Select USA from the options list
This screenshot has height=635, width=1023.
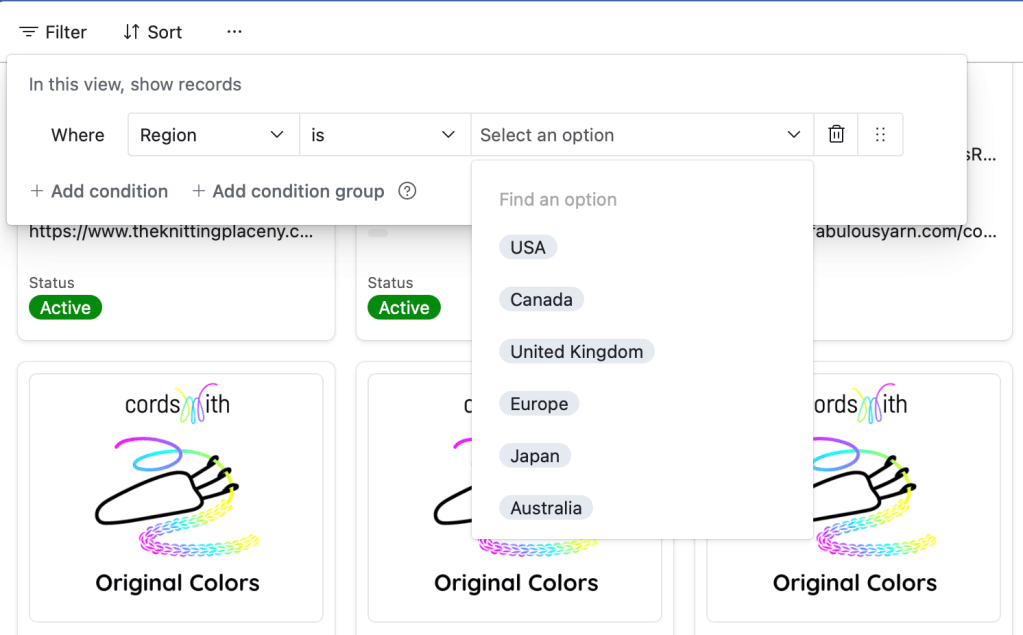[x=528, y=248]
